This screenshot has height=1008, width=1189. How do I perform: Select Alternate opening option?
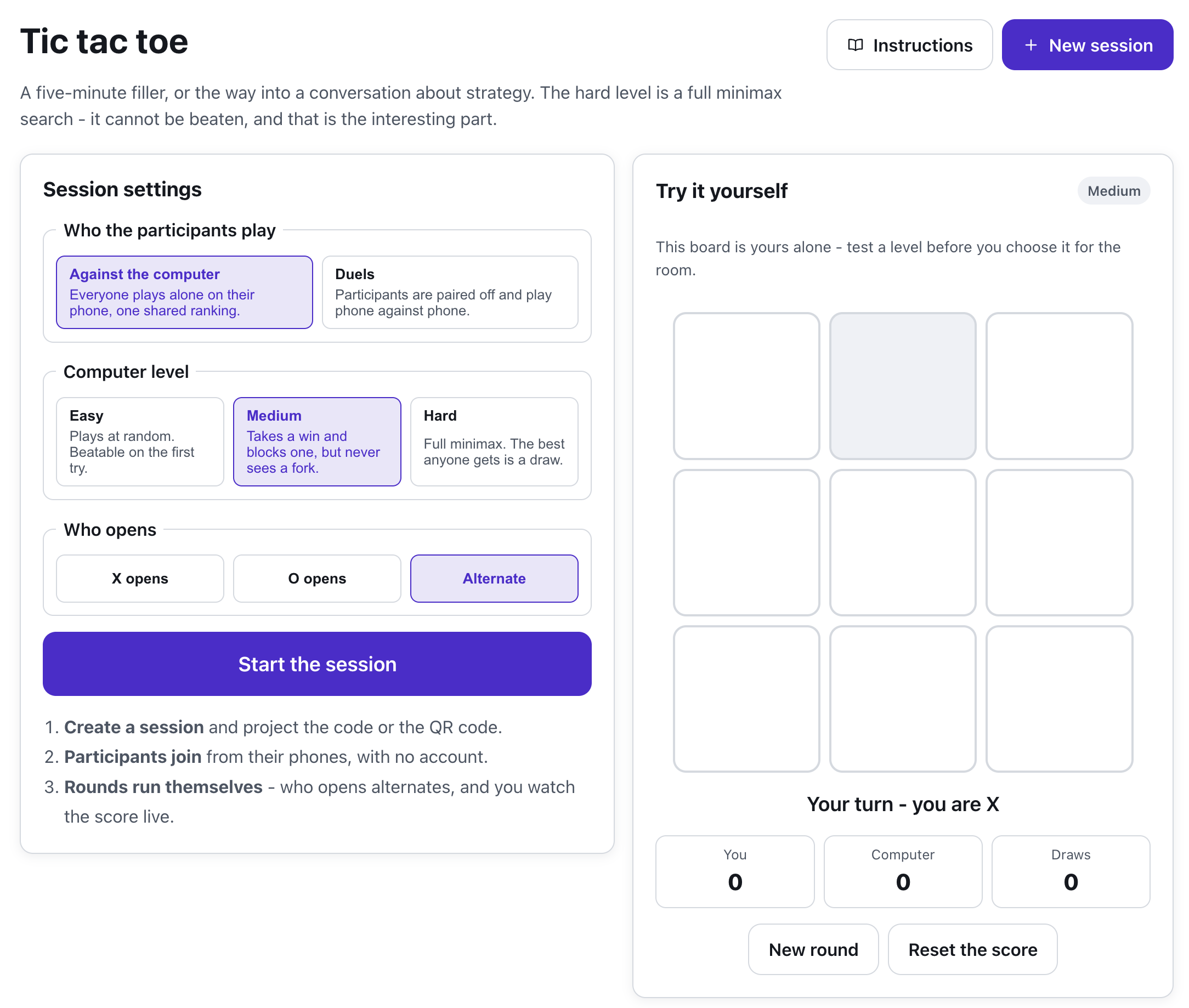point(494,578)
